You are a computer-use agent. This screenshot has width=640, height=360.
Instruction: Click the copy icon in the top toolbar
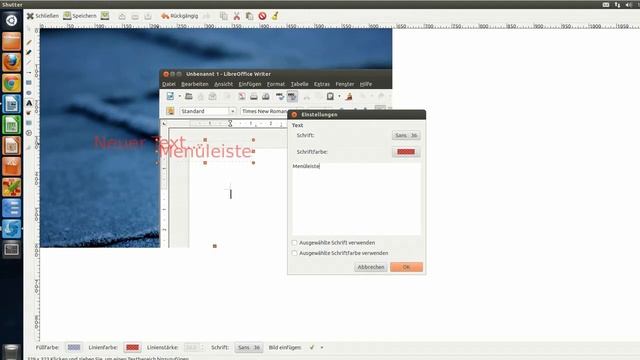coord(224,16)
